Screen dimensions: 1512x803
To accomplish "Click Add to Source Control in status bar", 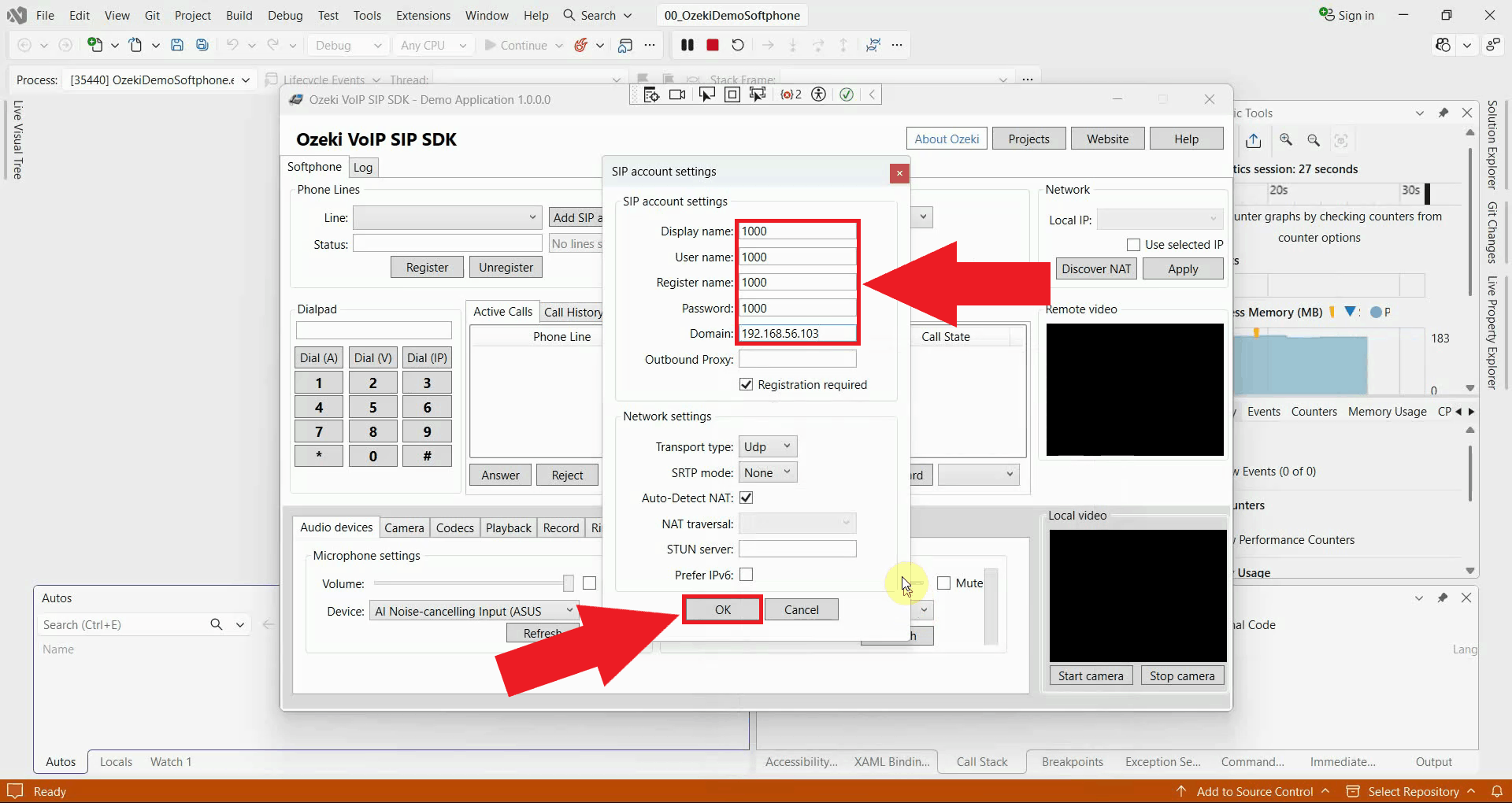I will click(x=1254, y=791).
